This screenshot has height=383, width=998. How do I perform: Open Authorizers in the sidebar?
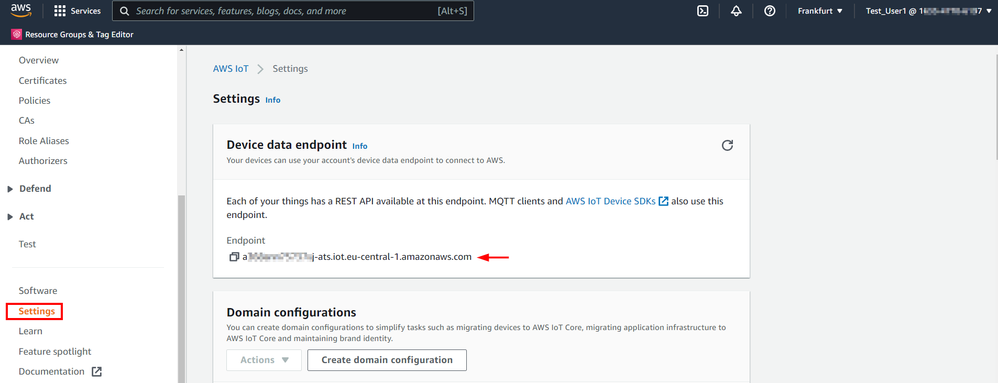pyautogui.click(x=43, y=161)
